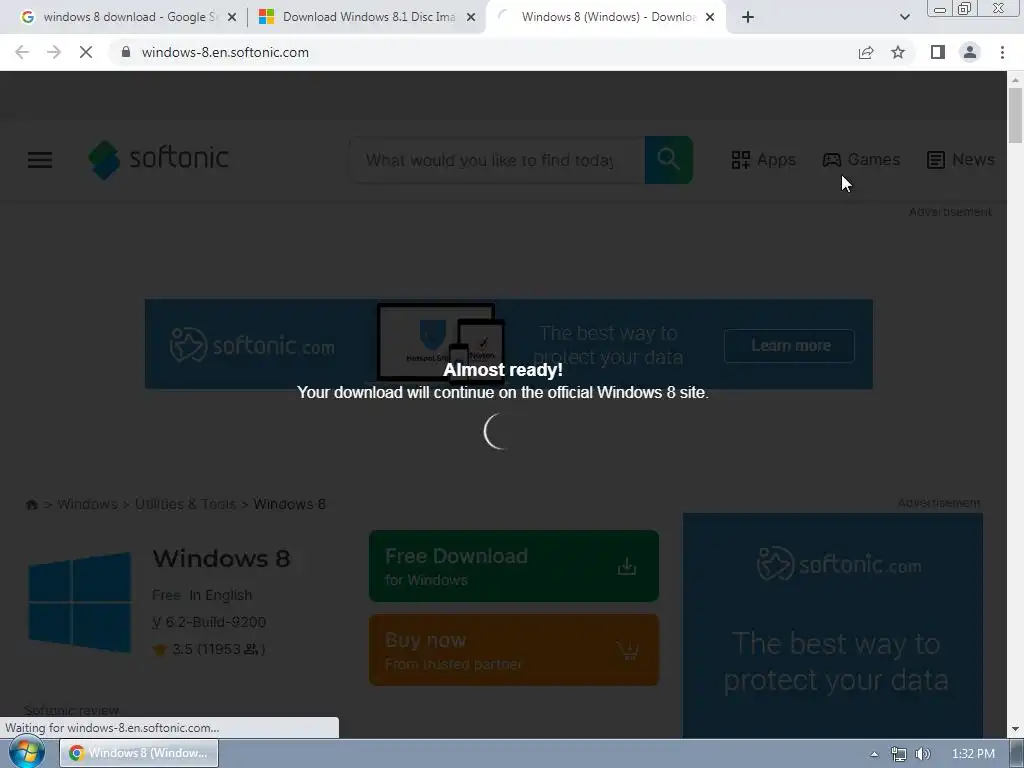This screenshot has height=768, width=1024.
Task: Open the tab search dropdown arrow
Action: pos(904,18)
